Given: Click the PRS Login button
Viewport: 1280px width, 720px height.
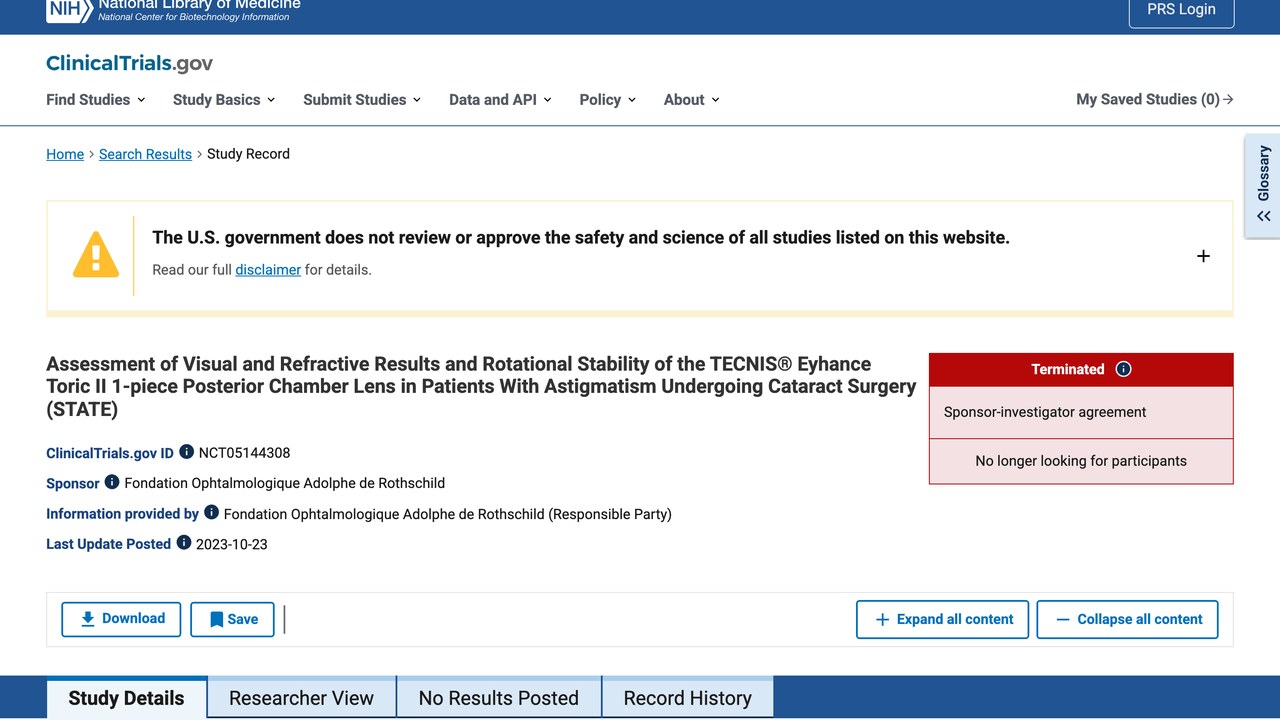Looking at the screenshot, I should 1182,10.
